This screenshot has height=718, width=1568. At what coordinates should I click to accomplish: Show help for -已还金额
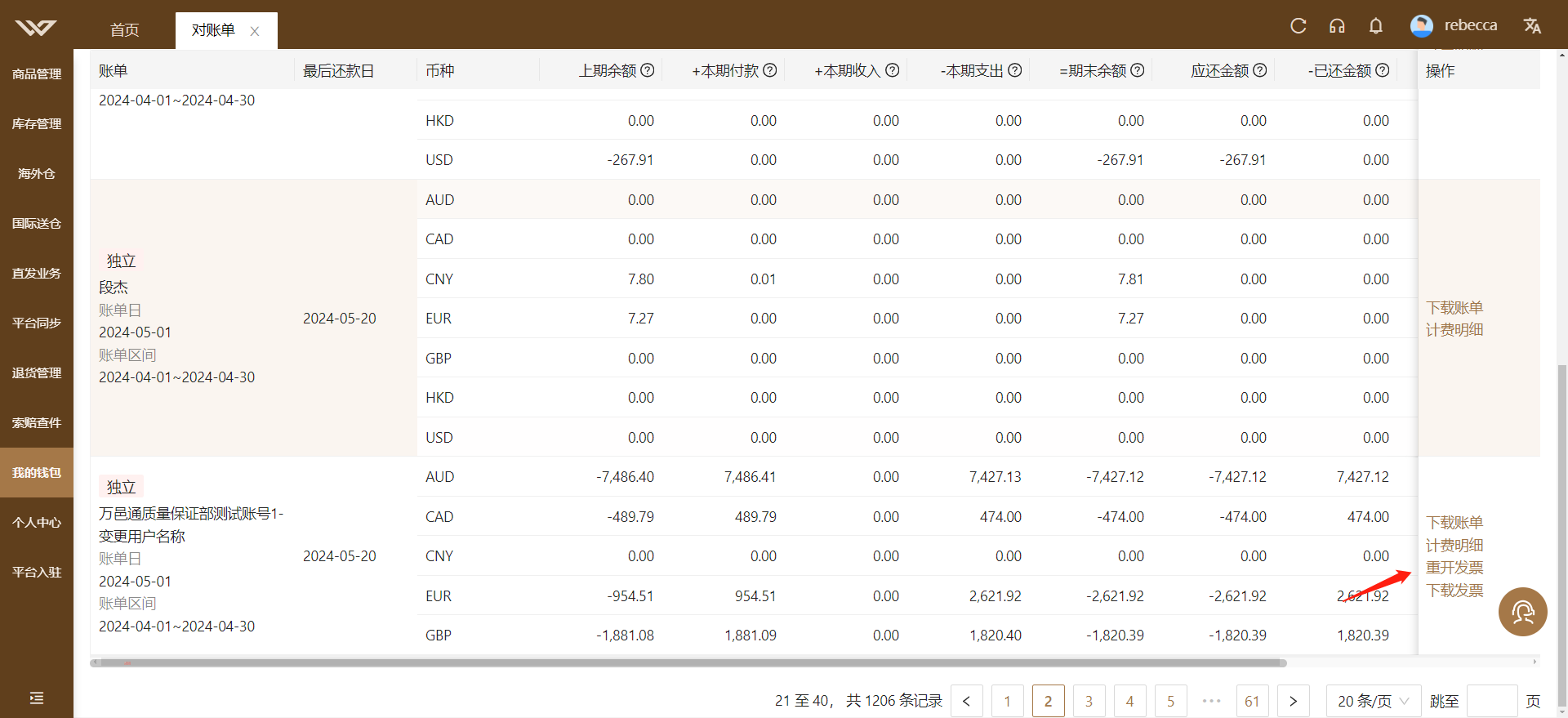point(1383,70)
